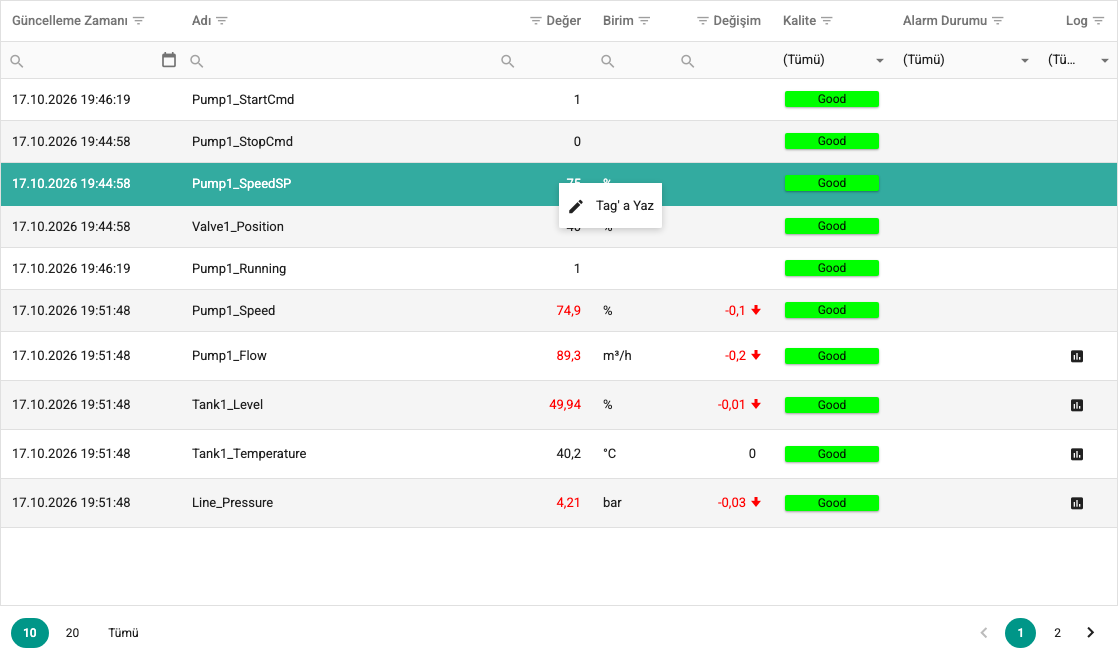
Task: Open the filter icon next to Adı header
Action: 222,21
